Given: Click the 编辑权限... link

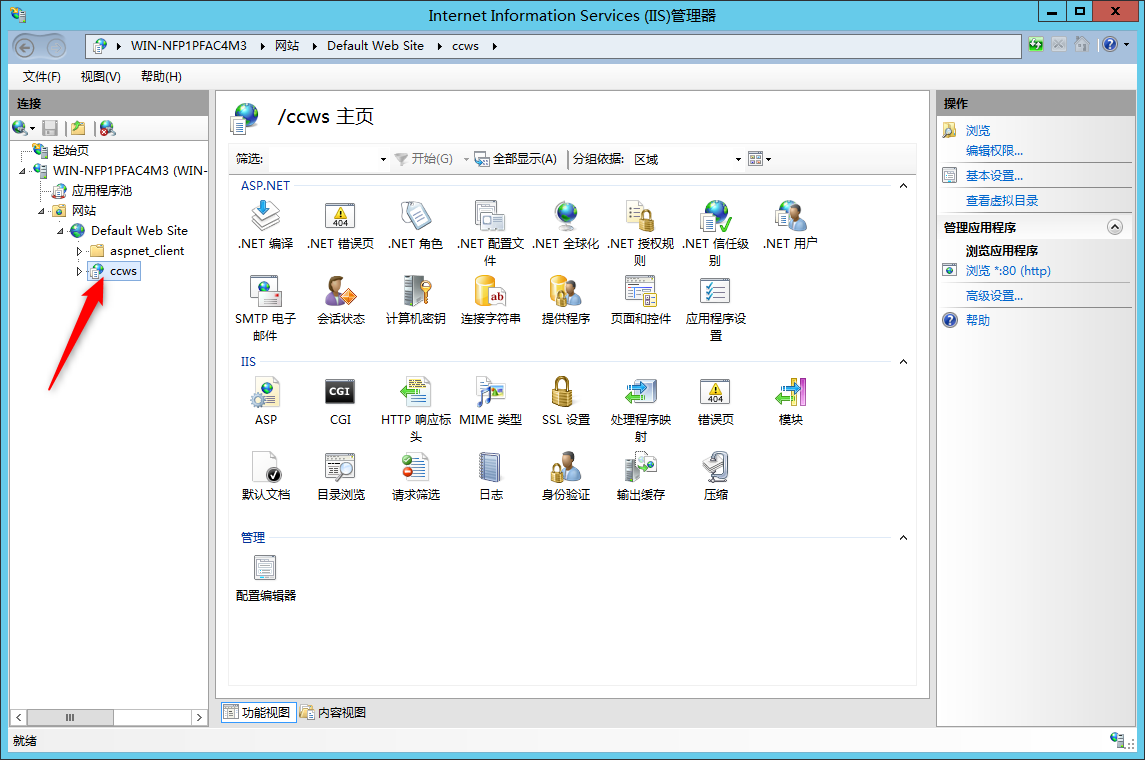Looking at the screenshot, I should click(994, 150).
